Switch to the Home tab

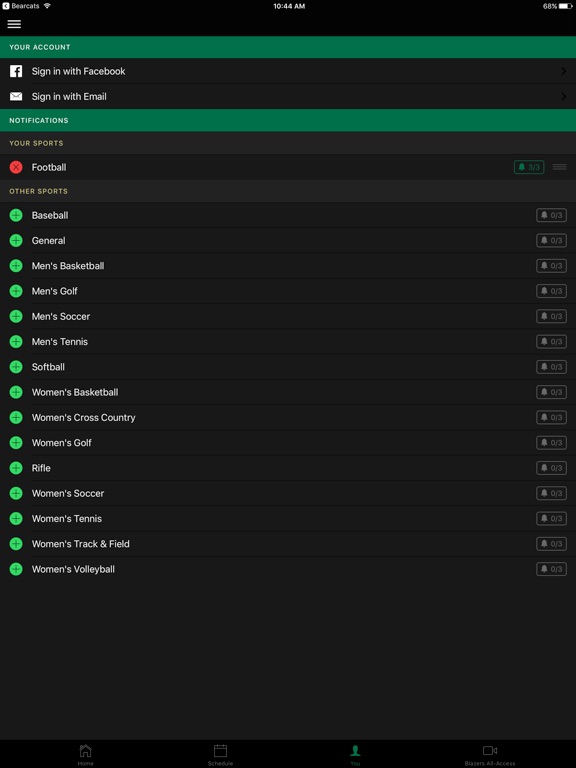[85, 754]
